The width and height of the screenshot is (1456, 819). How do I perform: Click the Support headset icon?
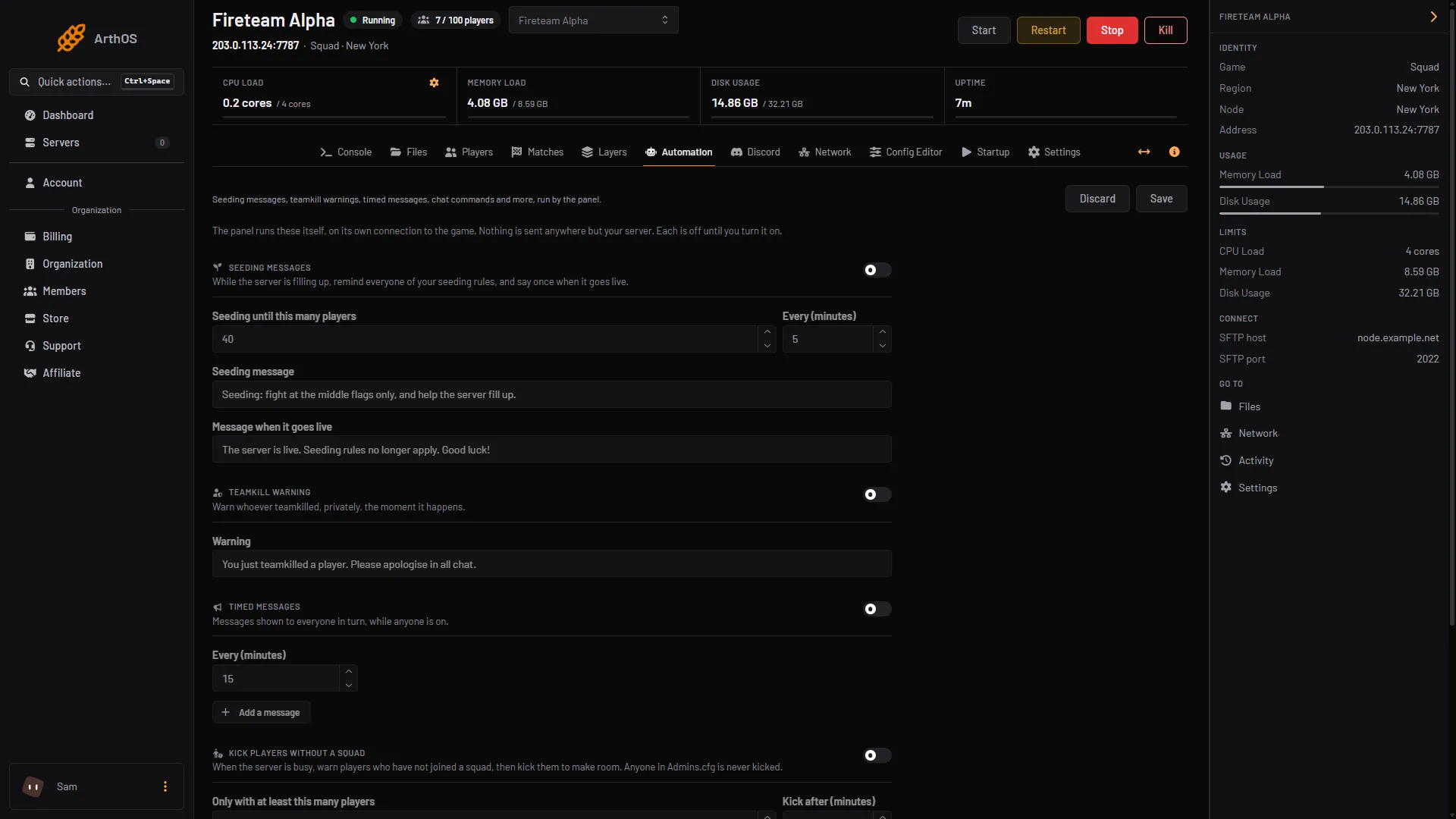(30, 346)
